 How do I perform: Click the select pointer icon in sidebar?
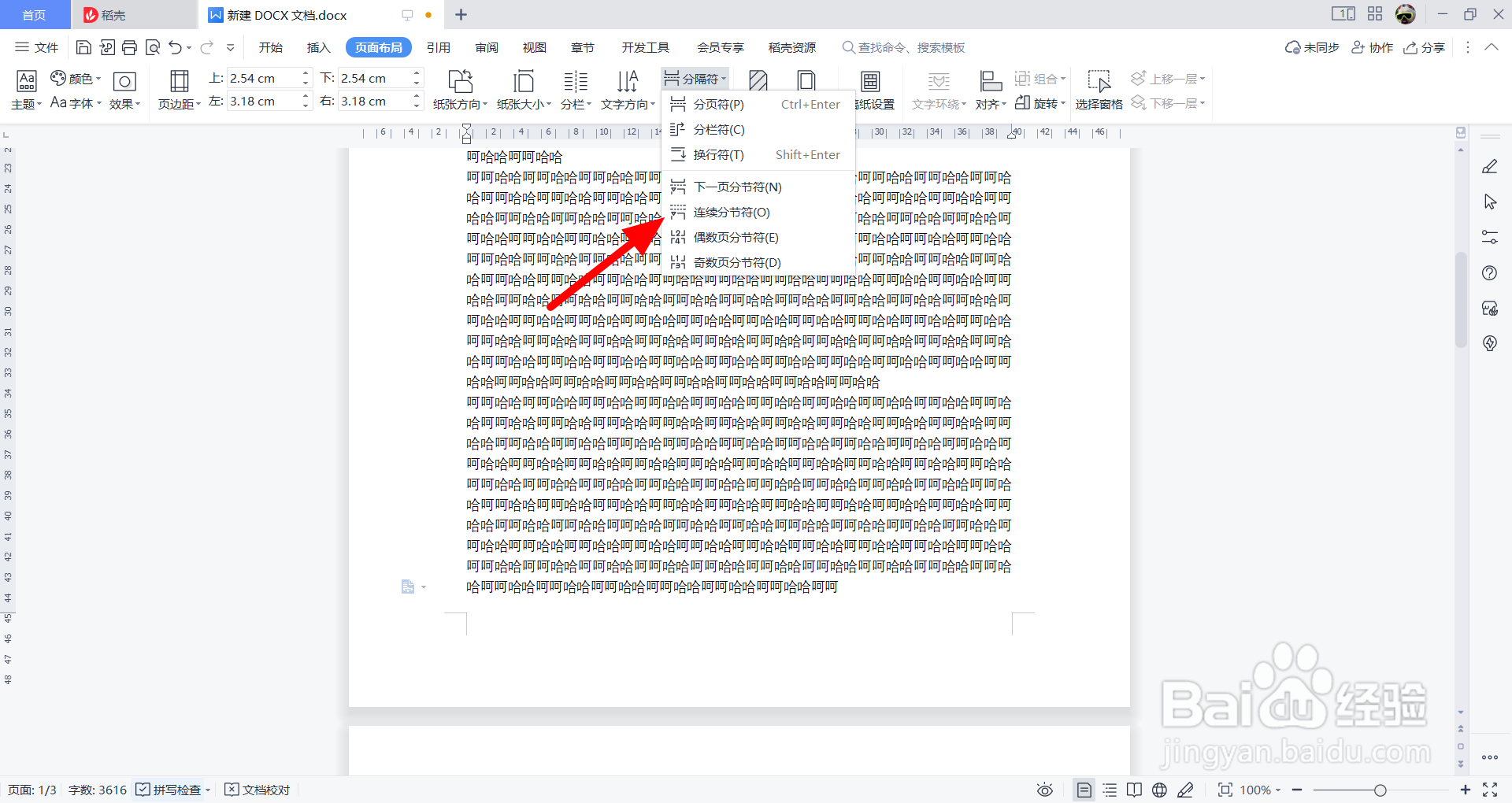coord(1490,202)
